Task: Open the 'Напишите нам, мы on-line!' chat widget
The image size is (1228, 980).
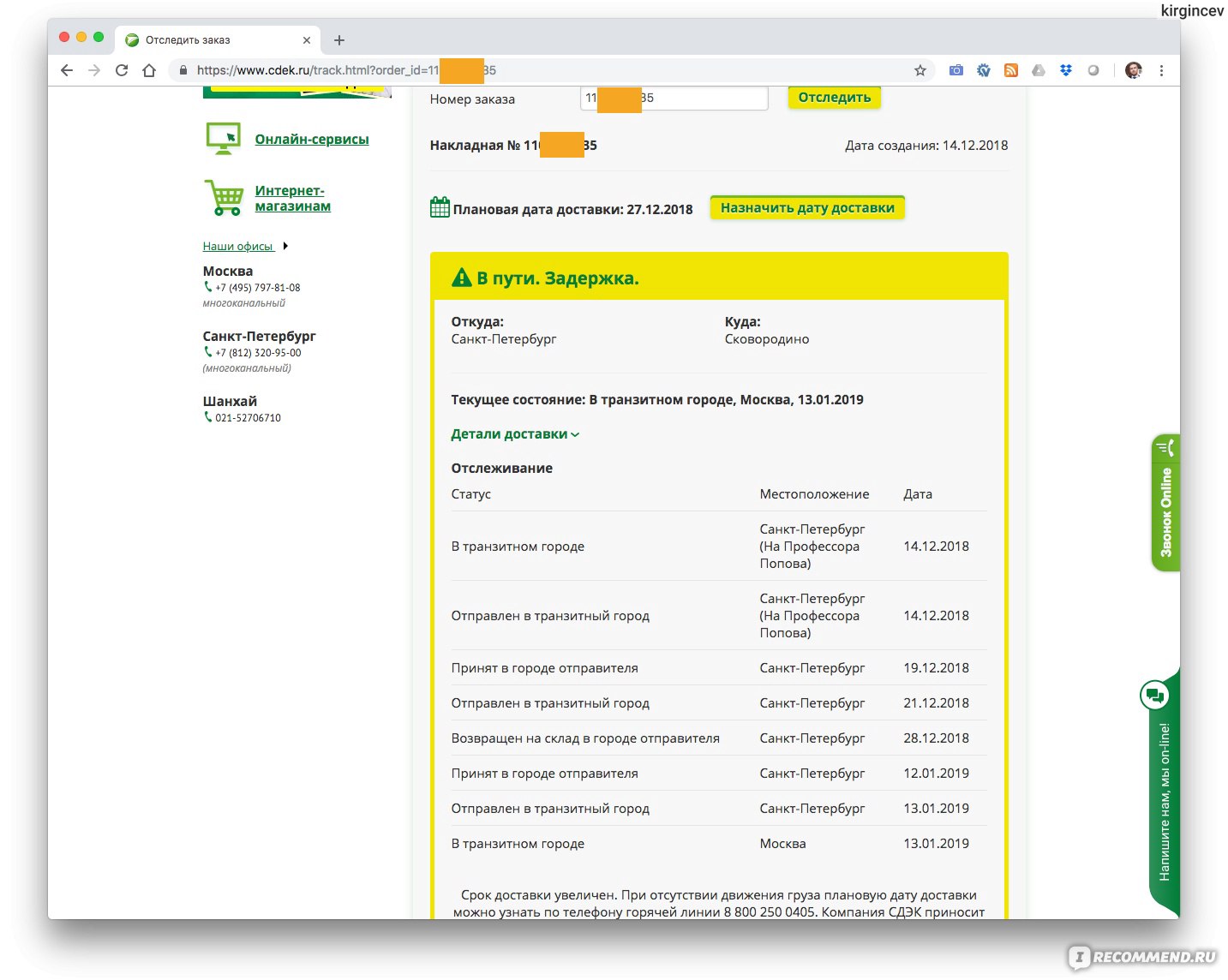Action: 1164,801
